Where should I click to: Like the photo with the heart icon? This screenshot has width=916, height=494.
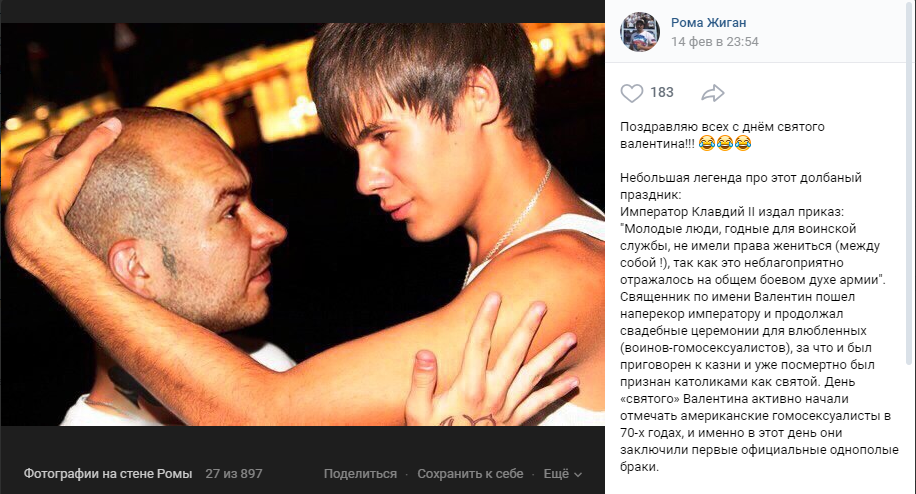point(632,93)
